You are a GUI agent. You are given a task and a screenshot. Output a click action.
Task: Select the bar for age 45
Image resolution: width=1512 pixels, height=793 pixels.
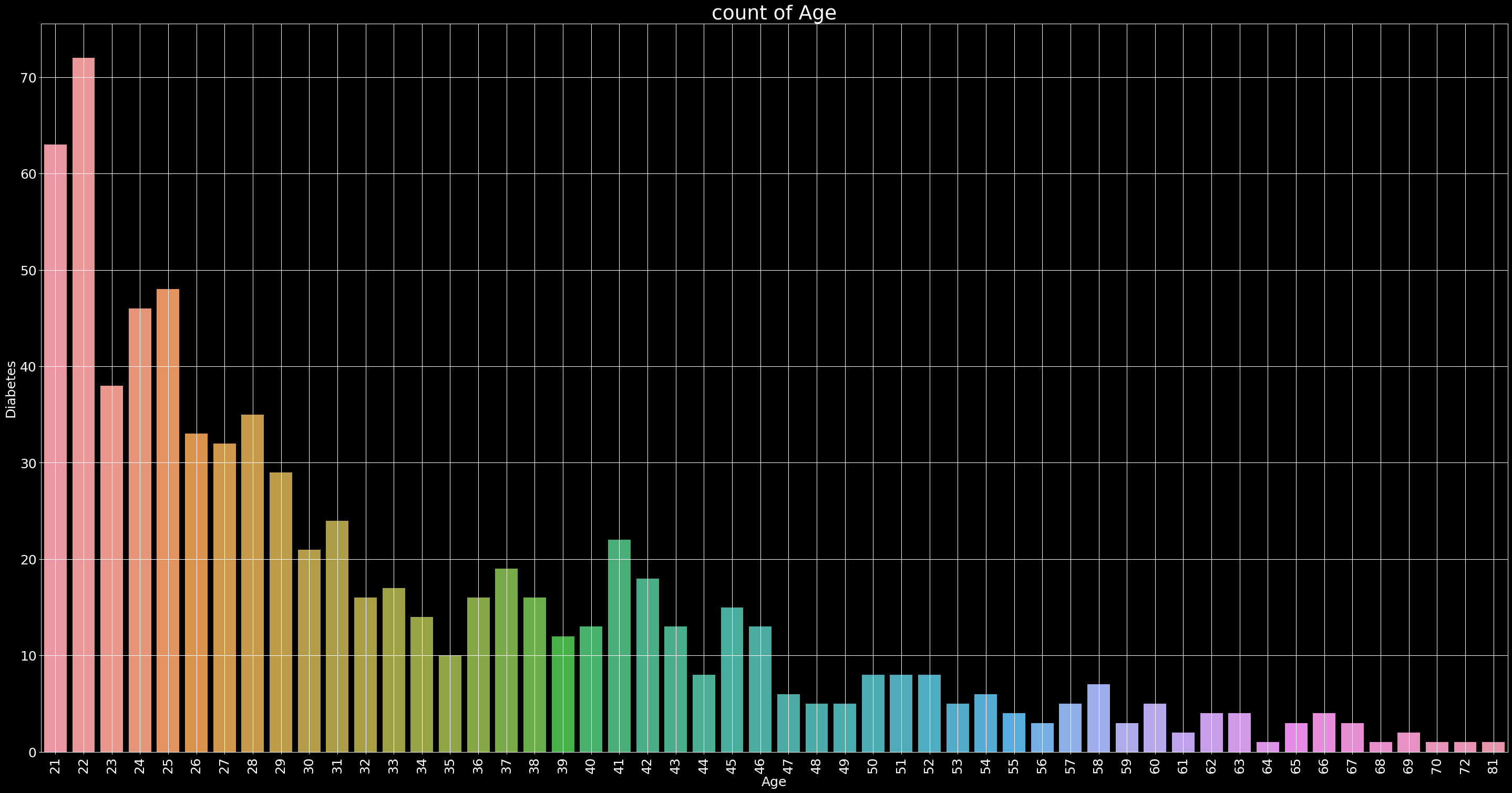[732, 679]
